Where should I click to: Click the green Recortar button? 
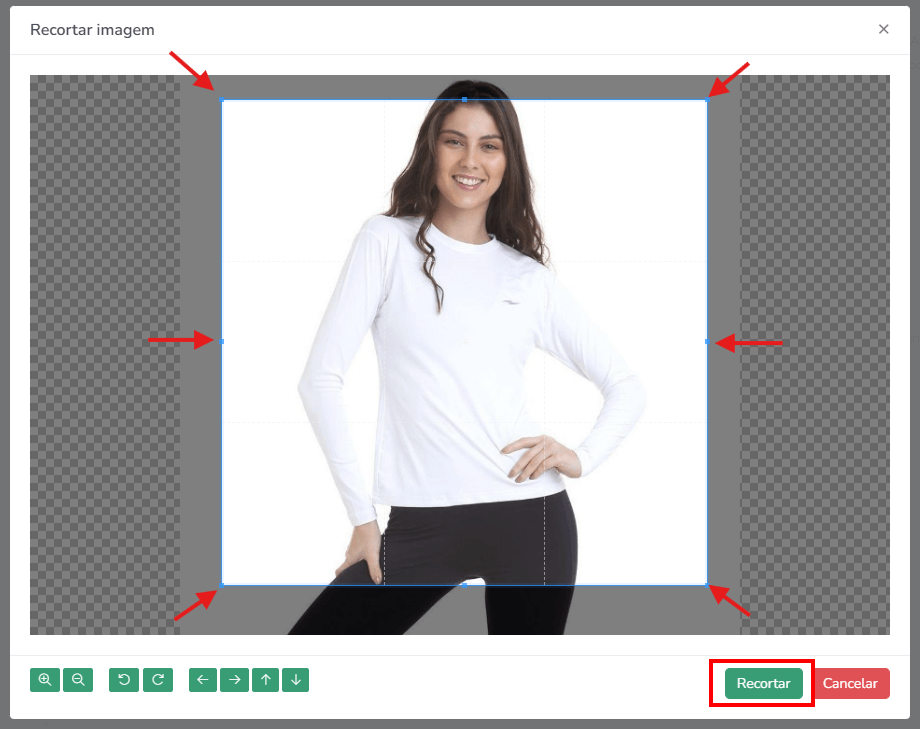click(x=763, y=683)
